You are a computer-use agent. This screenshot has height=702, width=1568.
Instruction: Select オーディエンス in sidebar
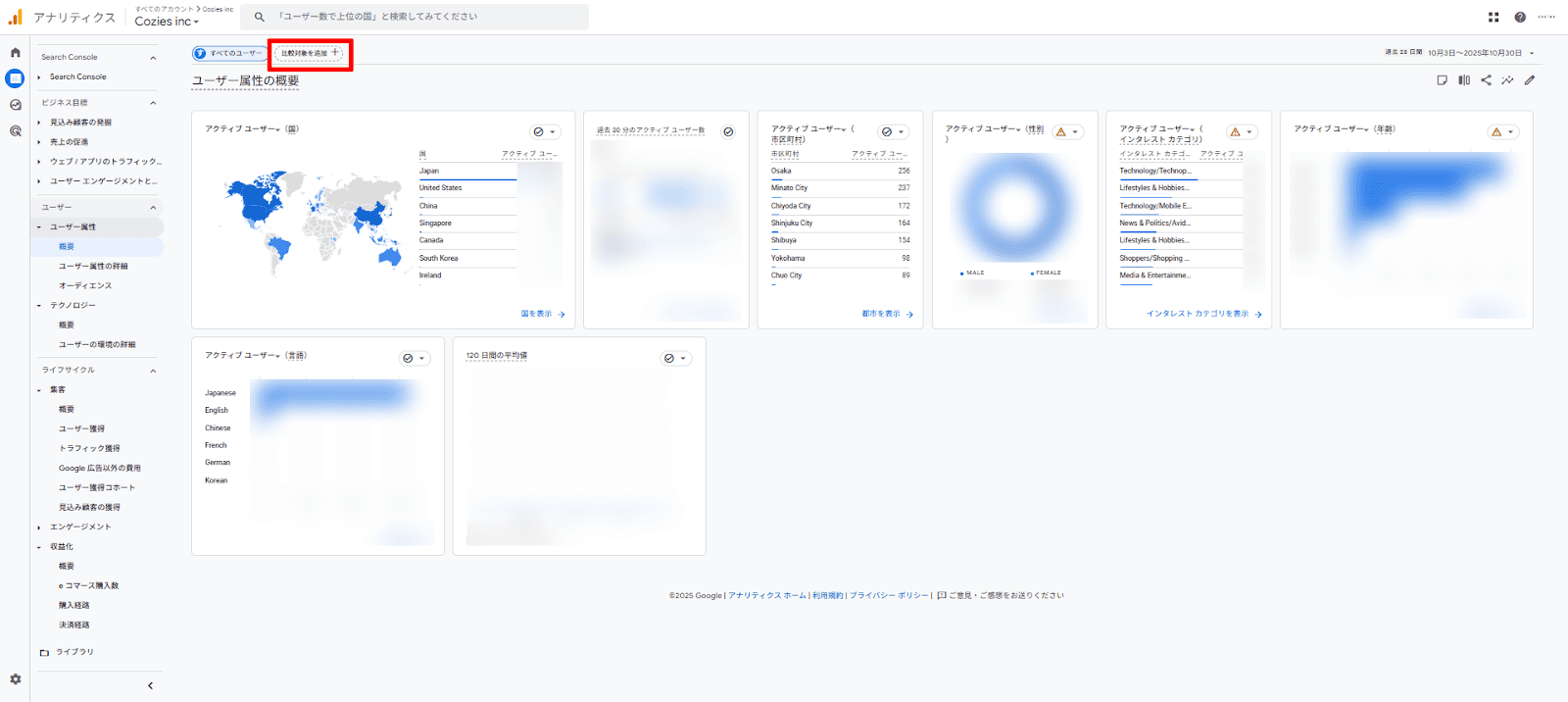(85, 286)
